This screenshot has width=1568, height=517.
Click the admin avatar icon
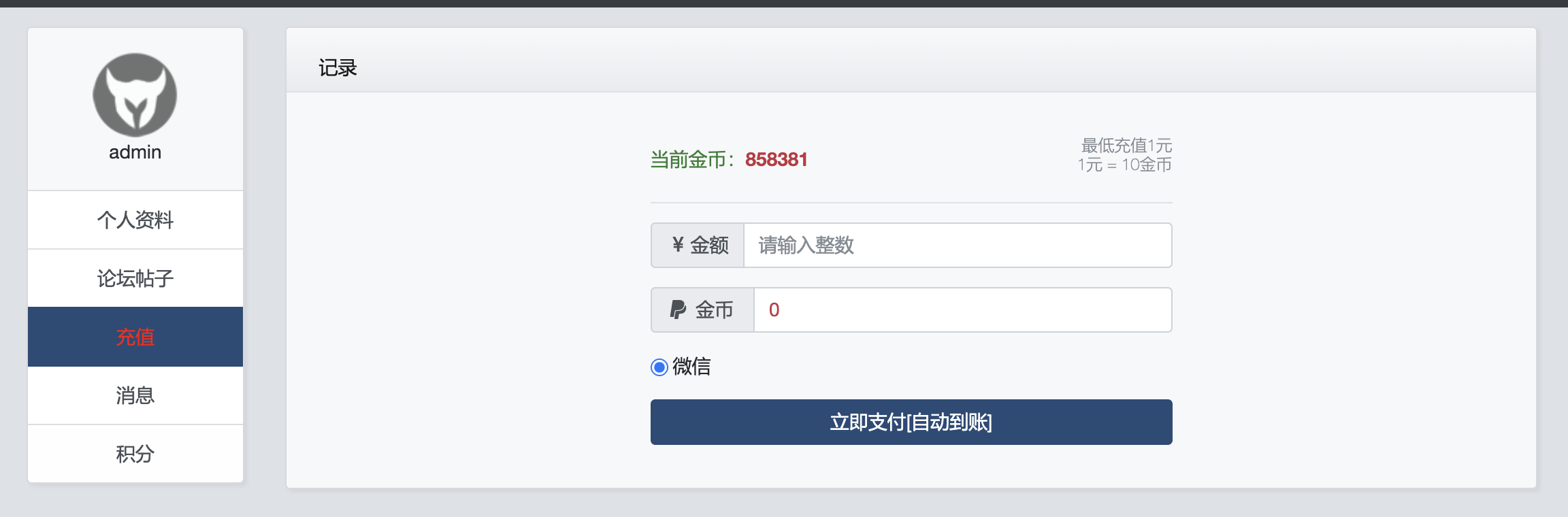[x=134, y=95]
